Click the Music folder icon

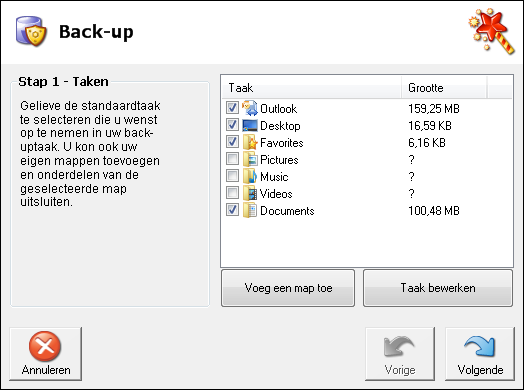[x=250, y=176]
